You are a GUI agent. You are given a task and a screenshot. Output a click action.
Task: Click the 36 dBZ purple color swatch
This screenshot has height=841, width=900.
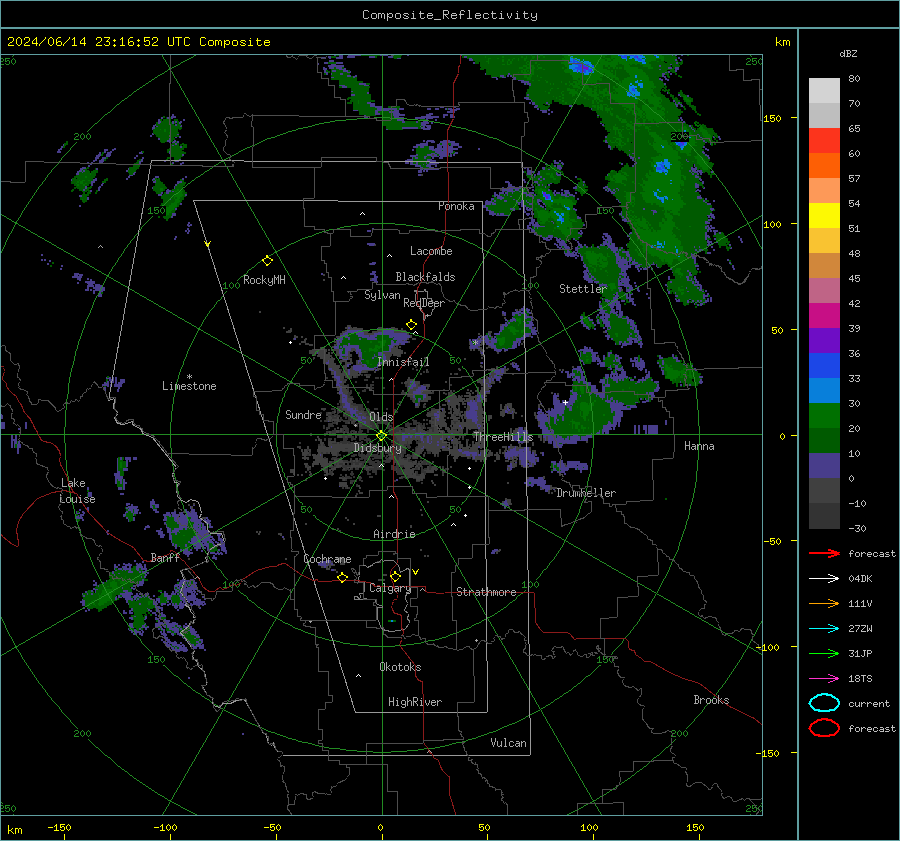click(x=824, y=340)
